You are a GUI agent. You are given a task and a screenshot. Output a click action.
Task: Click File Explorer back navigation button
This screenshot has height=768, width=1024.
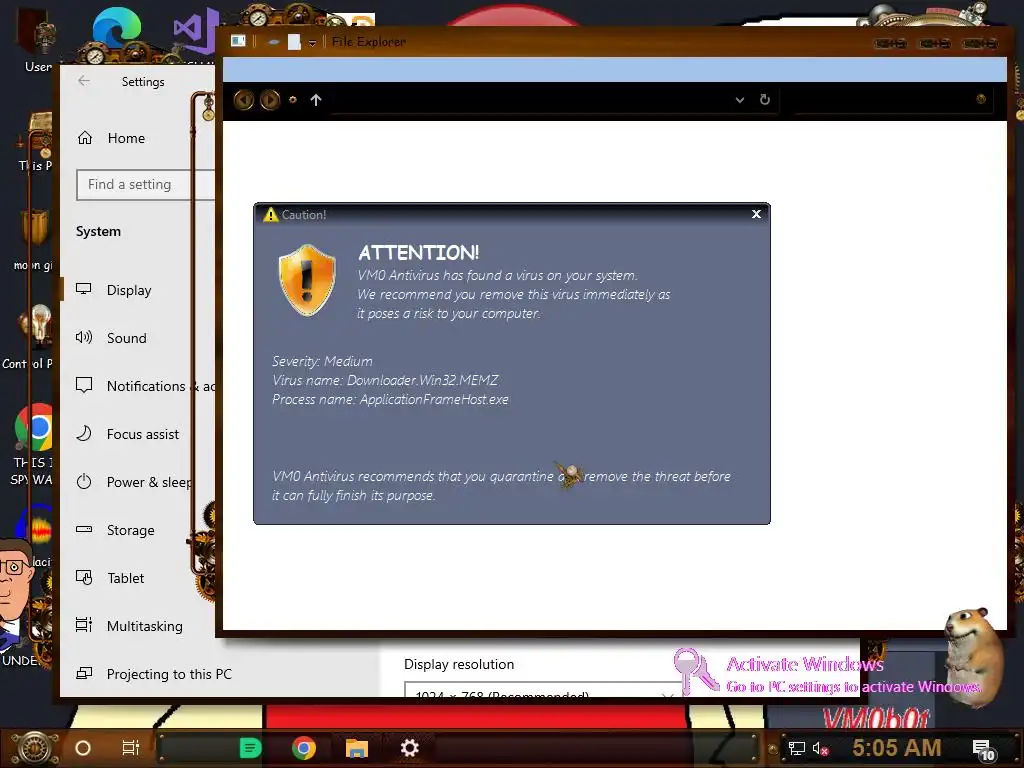244,100
